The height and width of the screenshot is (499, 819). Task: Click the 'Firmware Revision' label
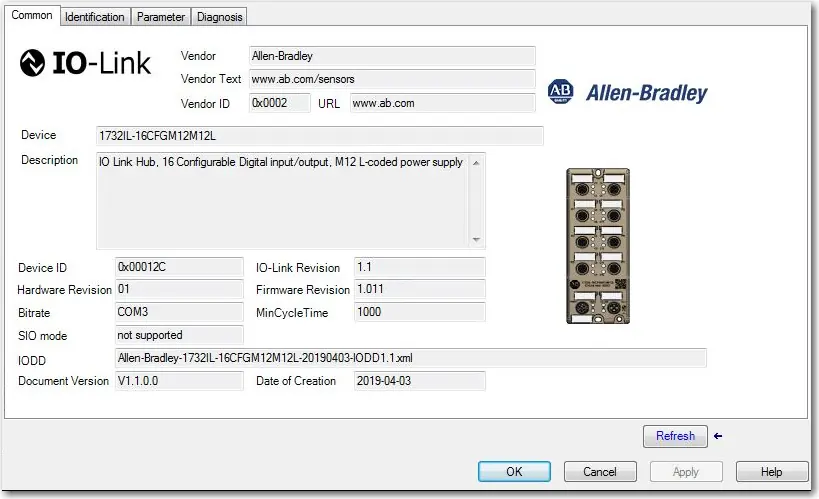coord(302,290)
